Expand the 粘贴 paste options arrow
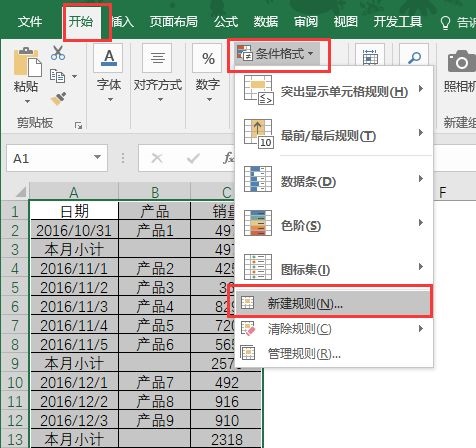The height and width of the screenshot is (448, 476). 27,101
